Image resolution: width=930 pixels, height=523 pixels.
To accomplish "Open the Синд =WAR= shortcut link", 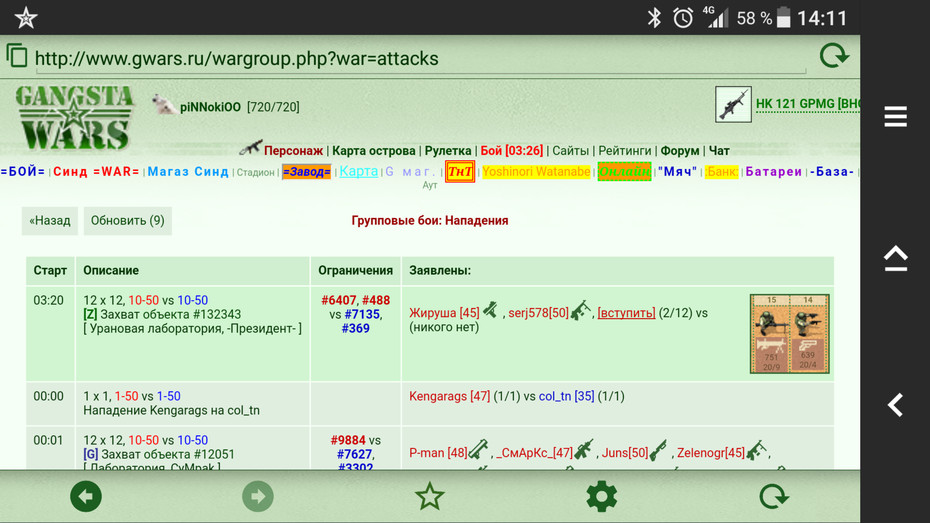I will pos(96,171).
